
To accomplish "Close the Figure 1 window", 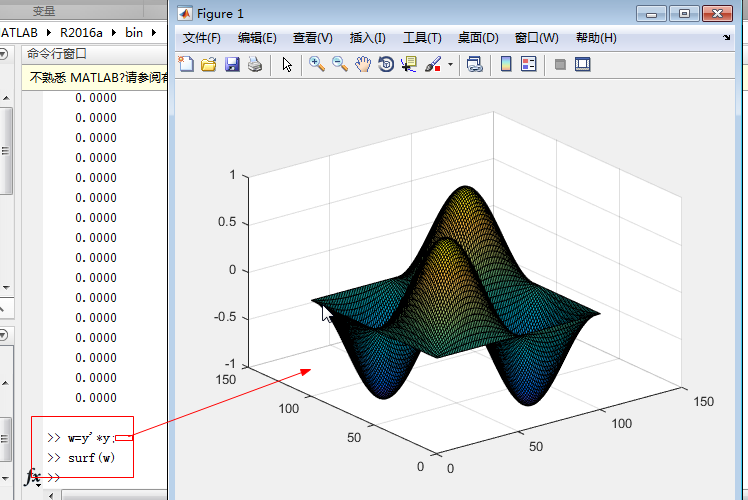I will pyautogui.click(x=717, y=14).
